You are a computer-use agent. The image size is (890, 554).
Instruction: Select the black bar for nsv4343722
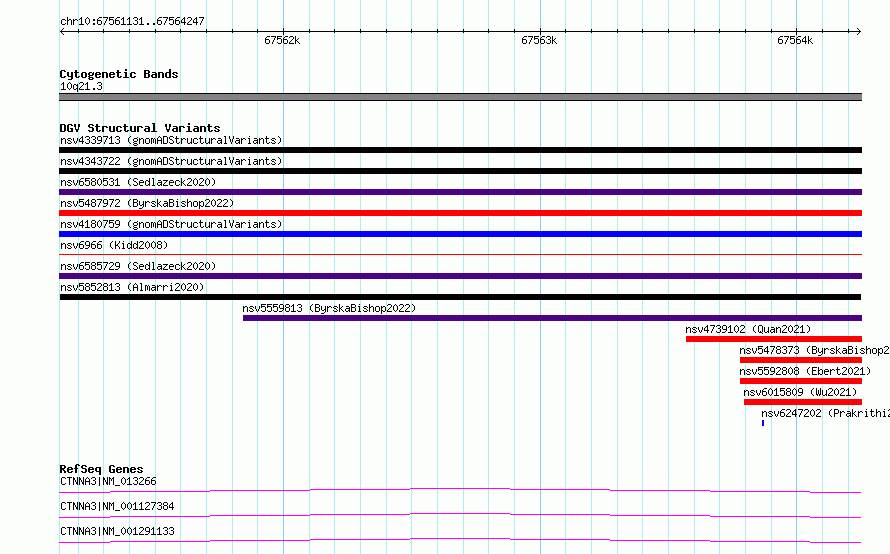(x=460, y=171)
